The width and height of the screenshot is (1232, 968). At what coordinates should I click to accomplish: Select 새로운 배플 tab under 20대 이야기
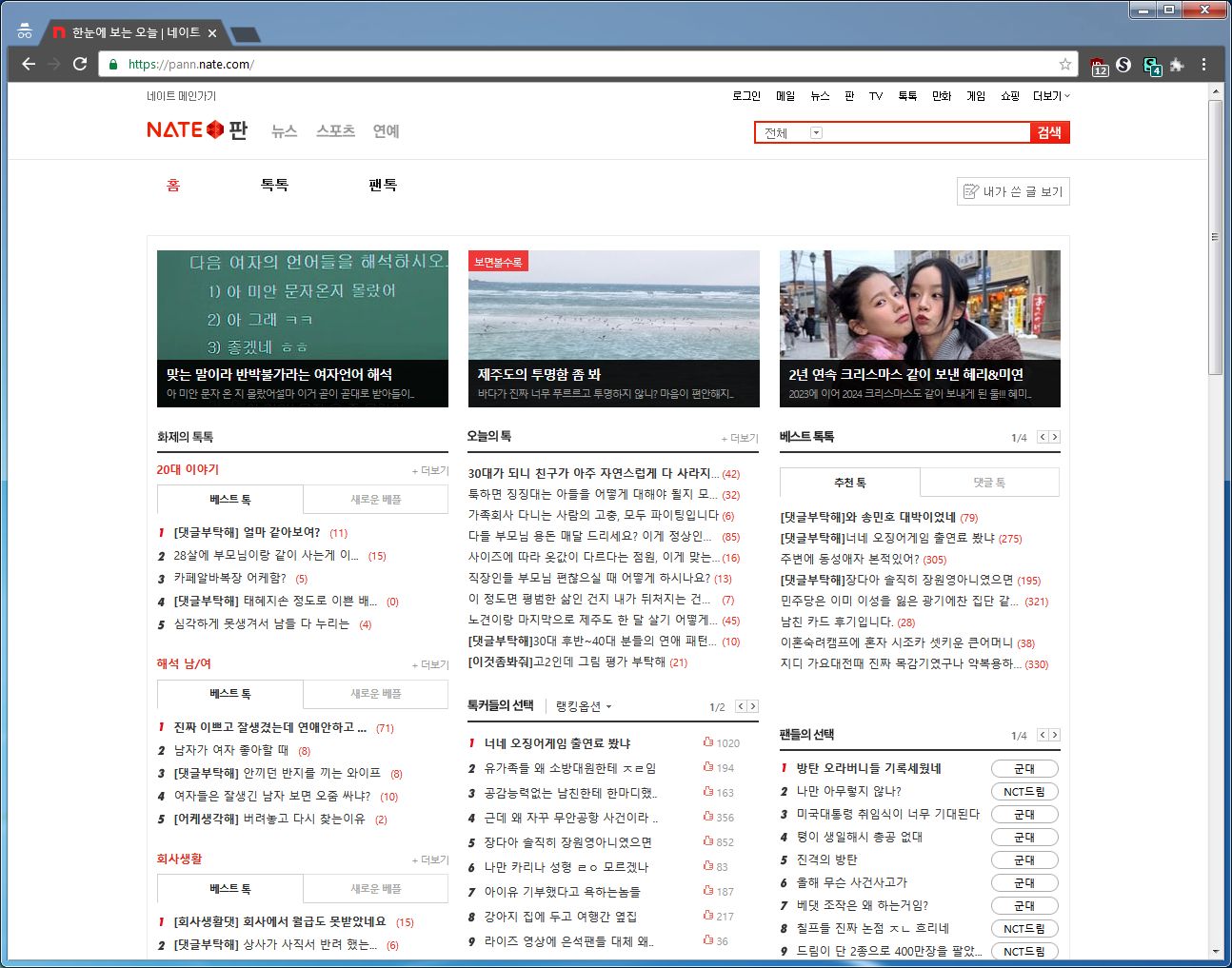[375, 500]
